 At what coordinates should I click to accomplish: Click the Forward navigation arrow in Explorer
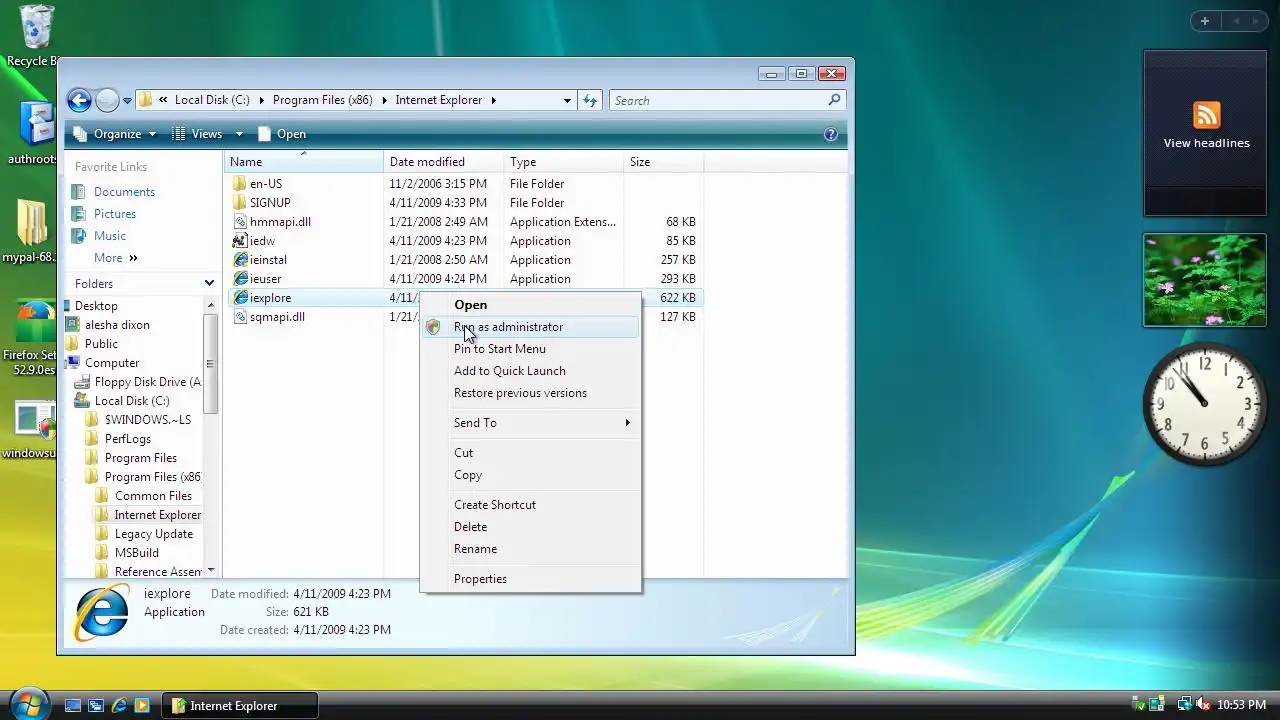[x=107, y=100]
